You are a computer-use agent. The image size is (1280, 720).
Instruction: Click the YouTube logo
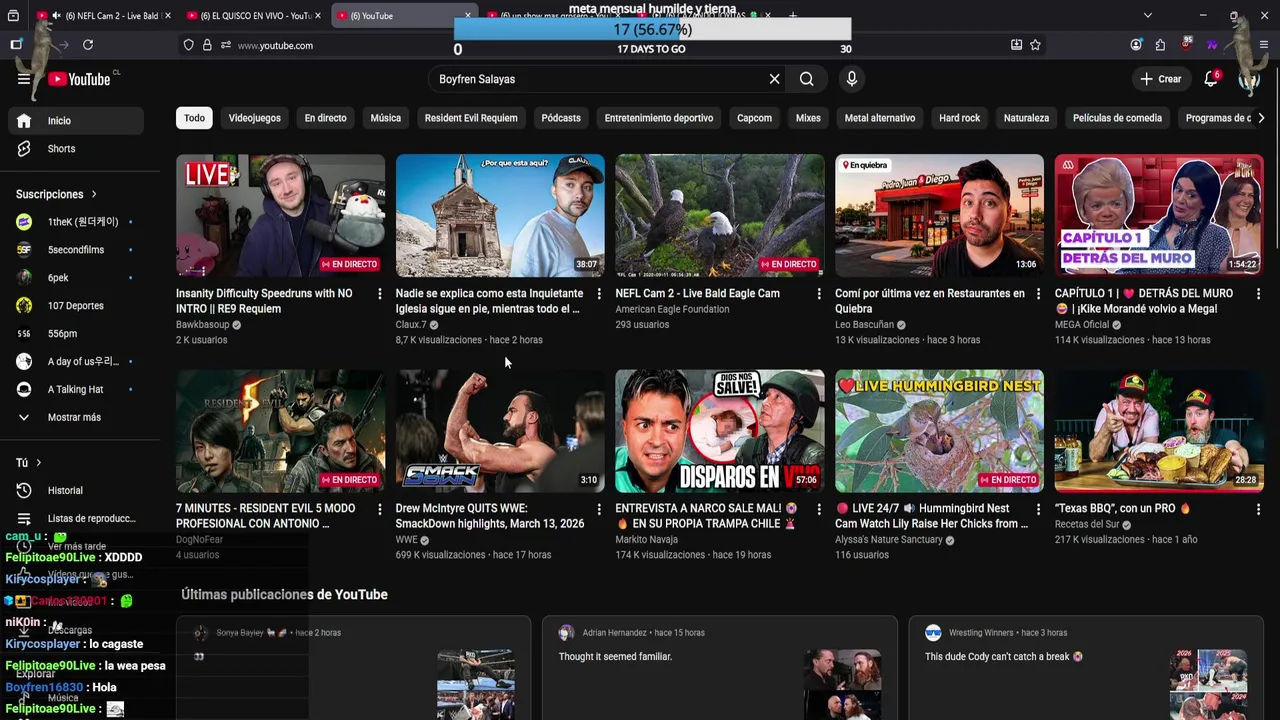coord(79,79)
